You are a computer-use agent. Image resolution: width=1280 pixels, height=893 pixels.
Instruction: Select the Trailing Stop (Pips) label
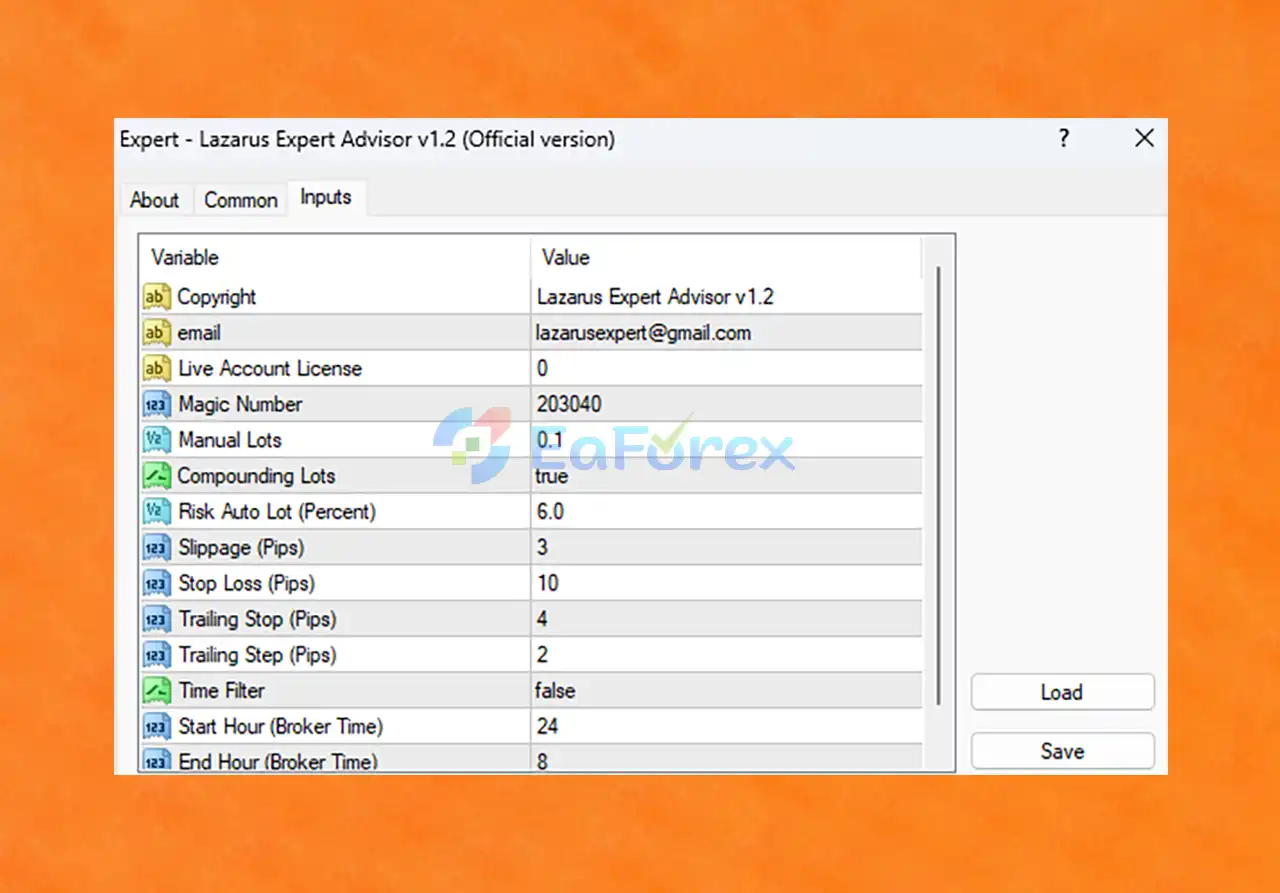click(x=257, y=619)
